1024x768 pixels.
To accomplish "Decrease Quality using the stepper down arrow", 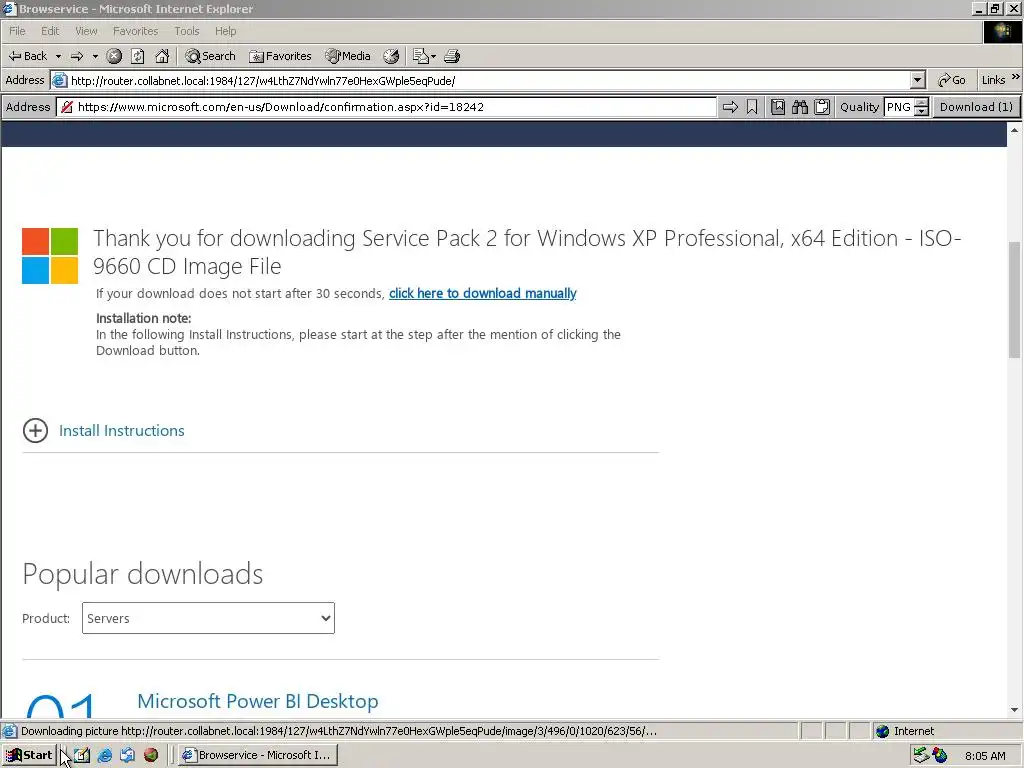I will 921,112.
